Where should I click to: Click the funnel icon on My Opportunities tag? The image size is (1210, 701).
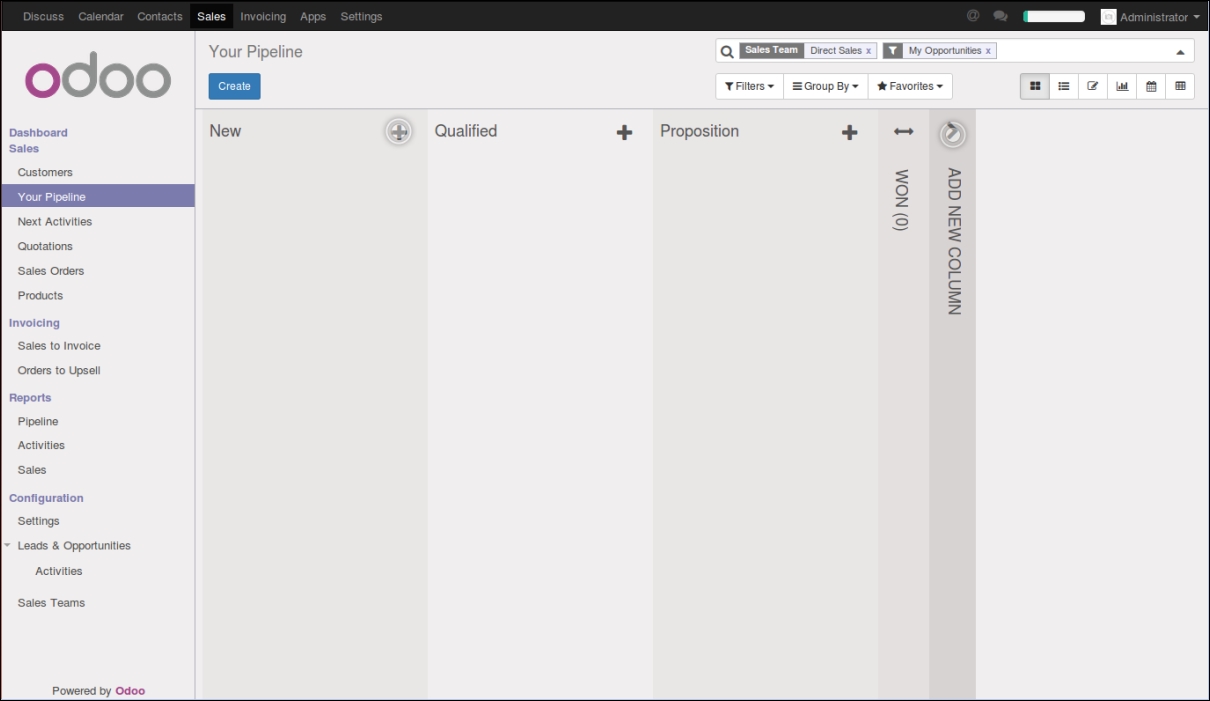pos(892,51)
